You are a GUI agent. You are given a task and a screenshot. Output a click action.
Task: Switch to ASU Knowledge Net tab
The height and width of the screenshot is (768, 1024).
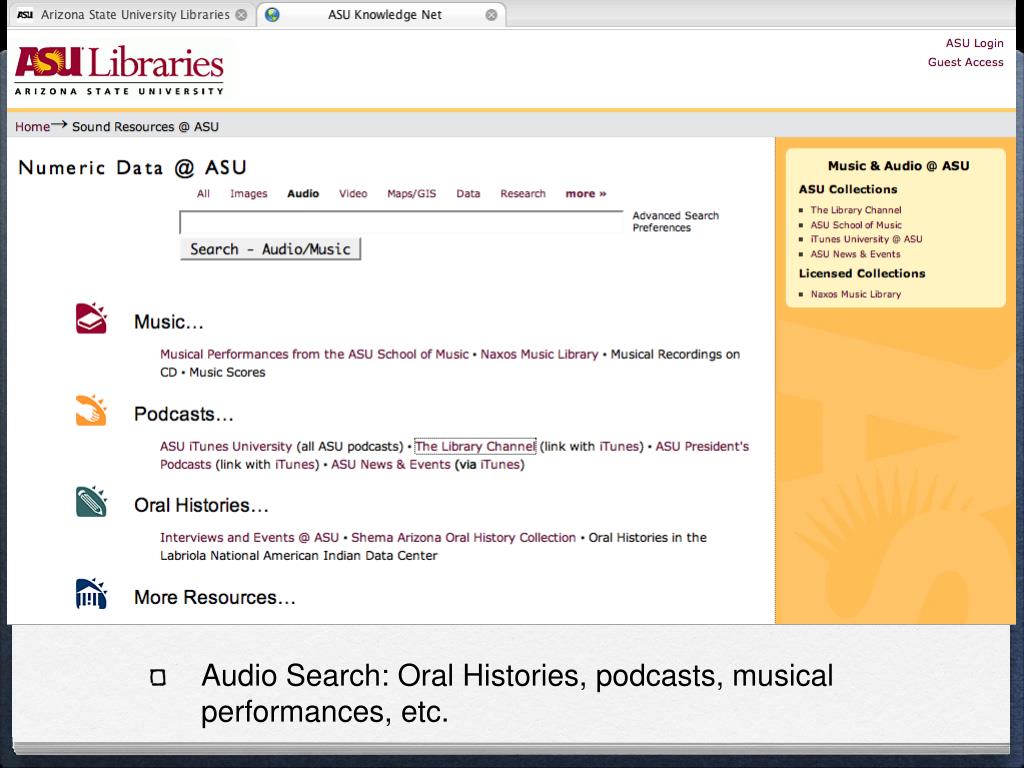pos(382,14)
